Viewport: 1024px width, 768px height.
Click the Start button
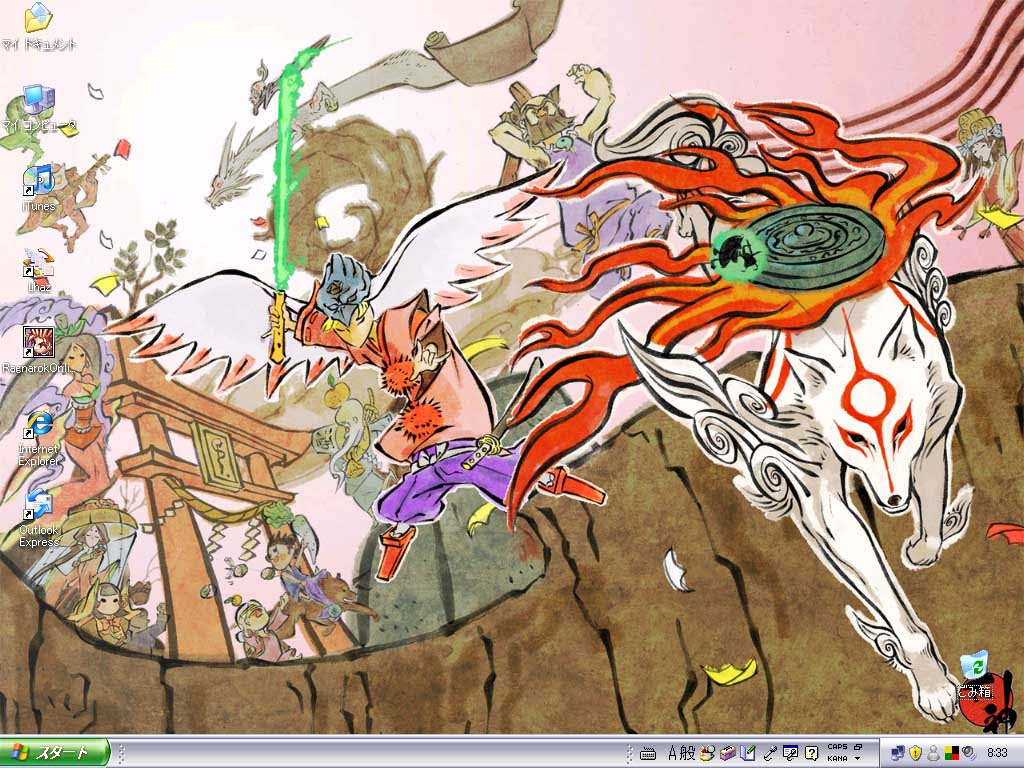click(x=55, y=752)
